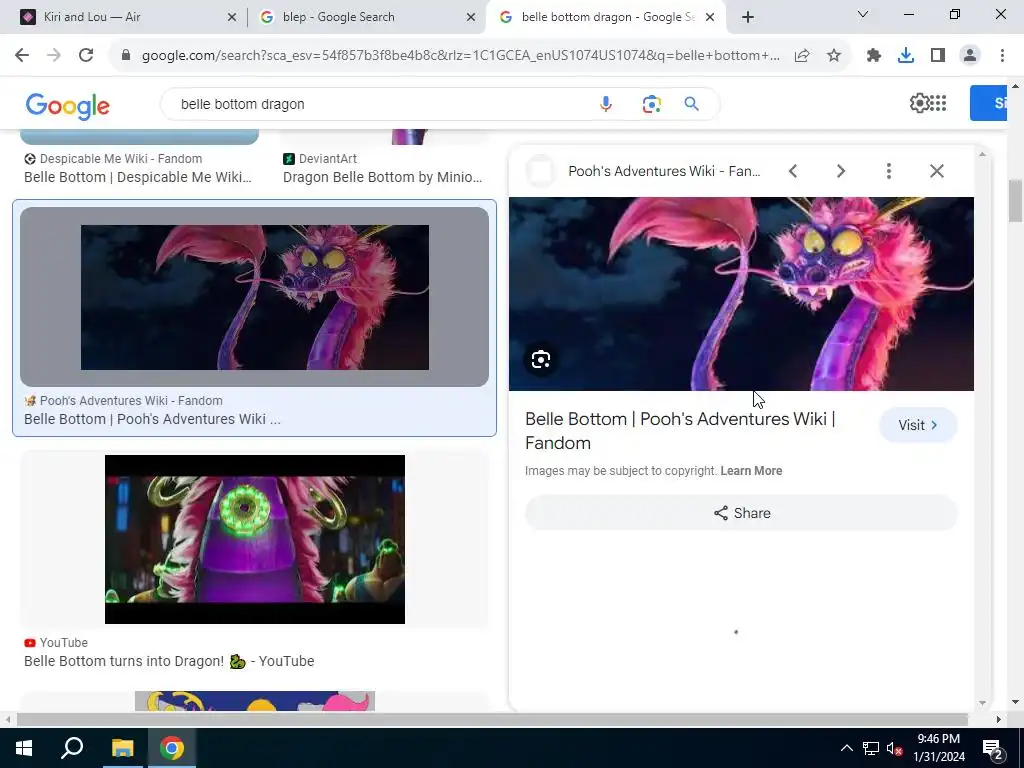The width and height of the screenshot is (1024, 768).
Task: Select the pink dragon thumbnail in results
Action: tap(255, 297)
